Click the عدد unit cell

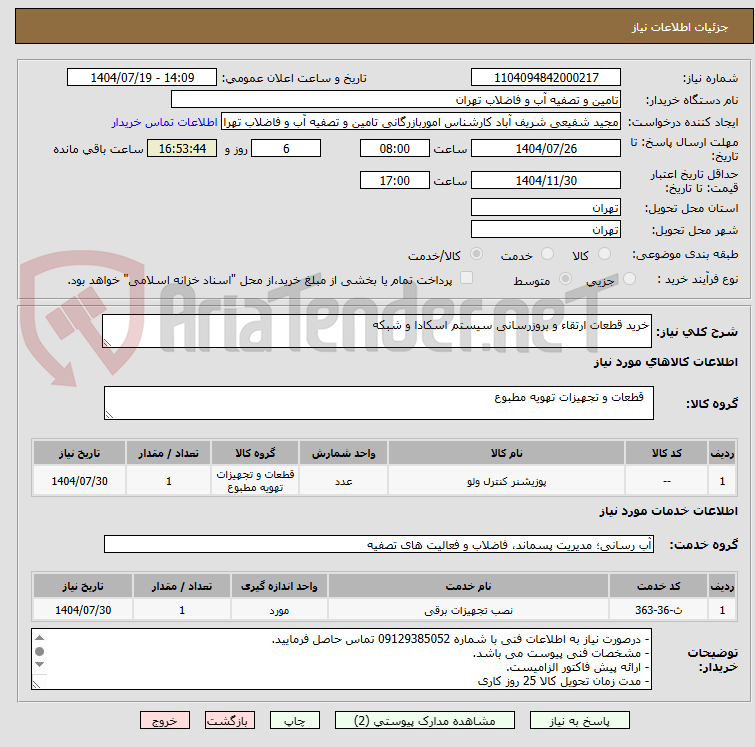pyautogui.click(x=343, y=481)
